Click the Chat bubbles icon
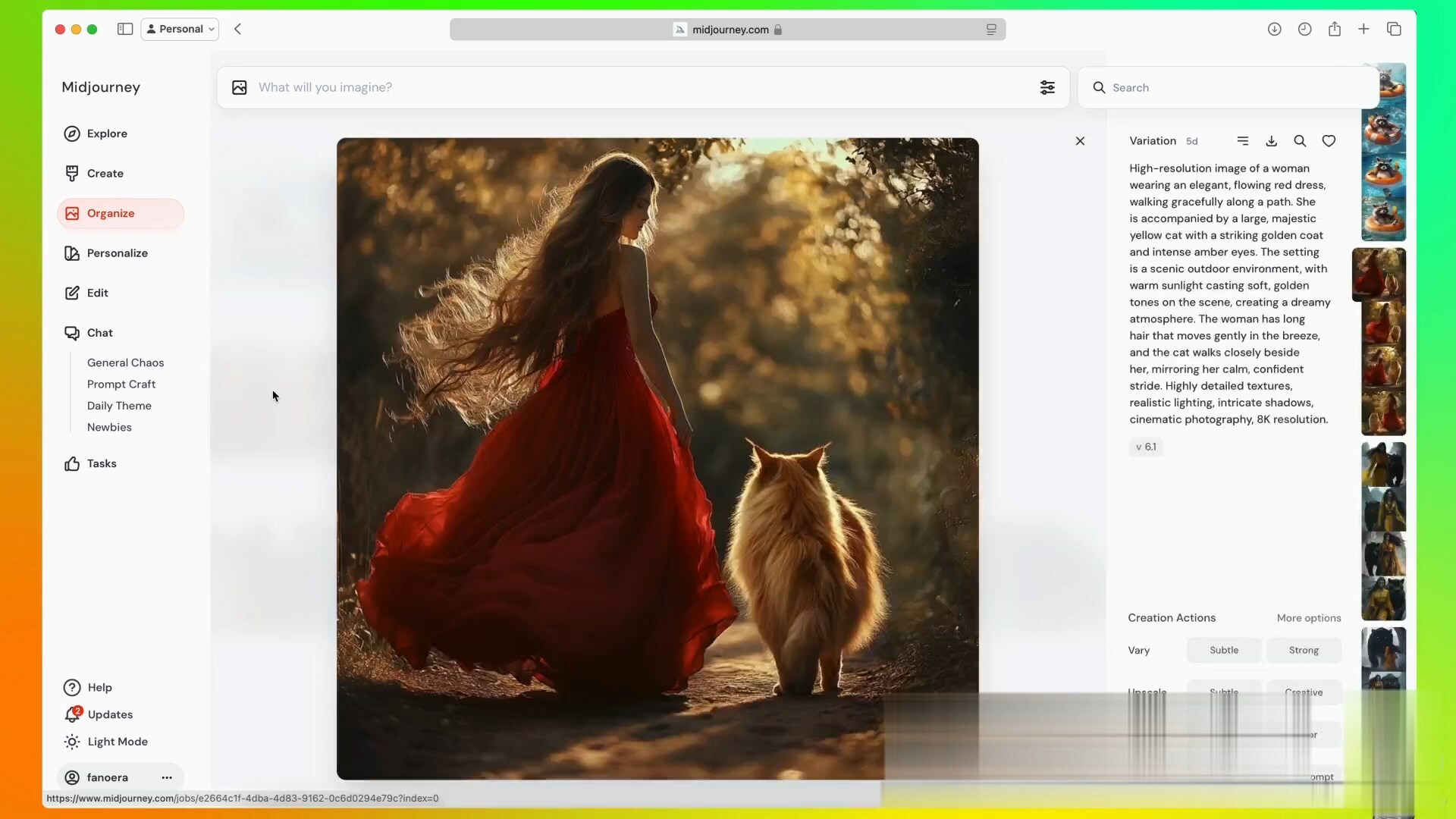The height and width of the screenshot is (819, 1456). click(x=72, y=333)
